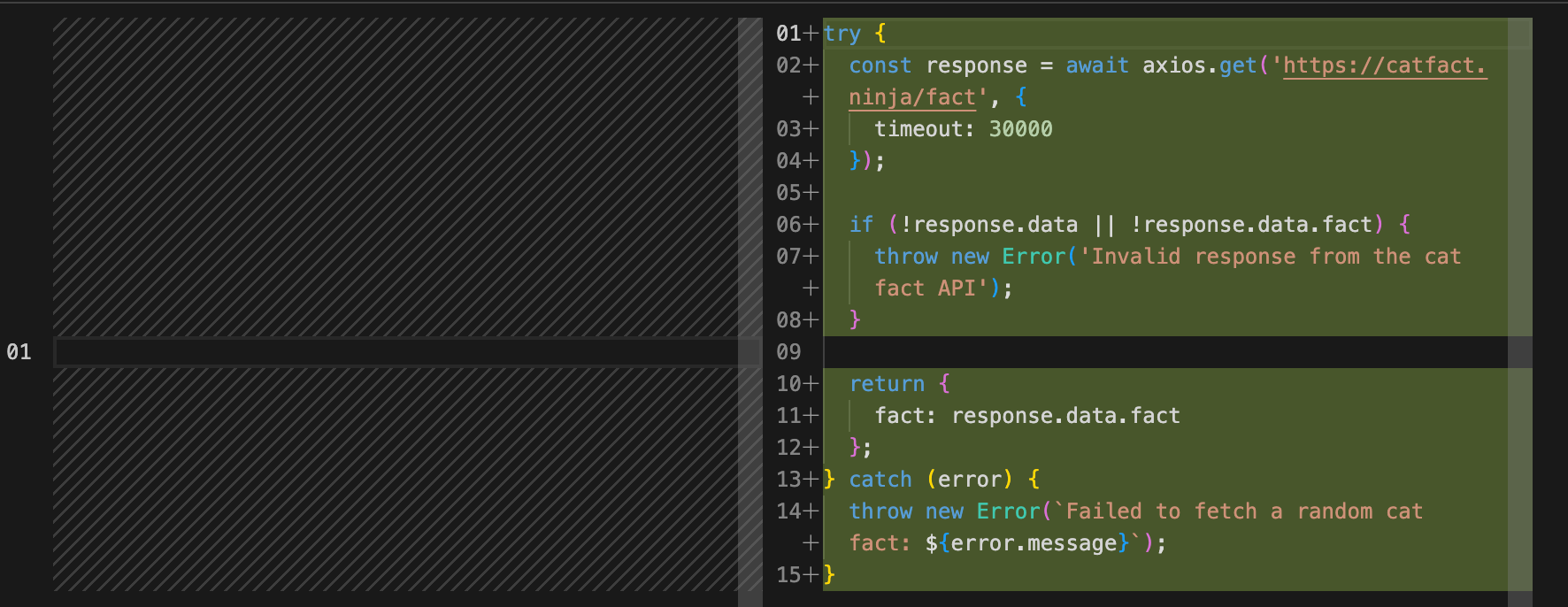Click 'Failed to fetch a random cat' text

point(1244,511)
